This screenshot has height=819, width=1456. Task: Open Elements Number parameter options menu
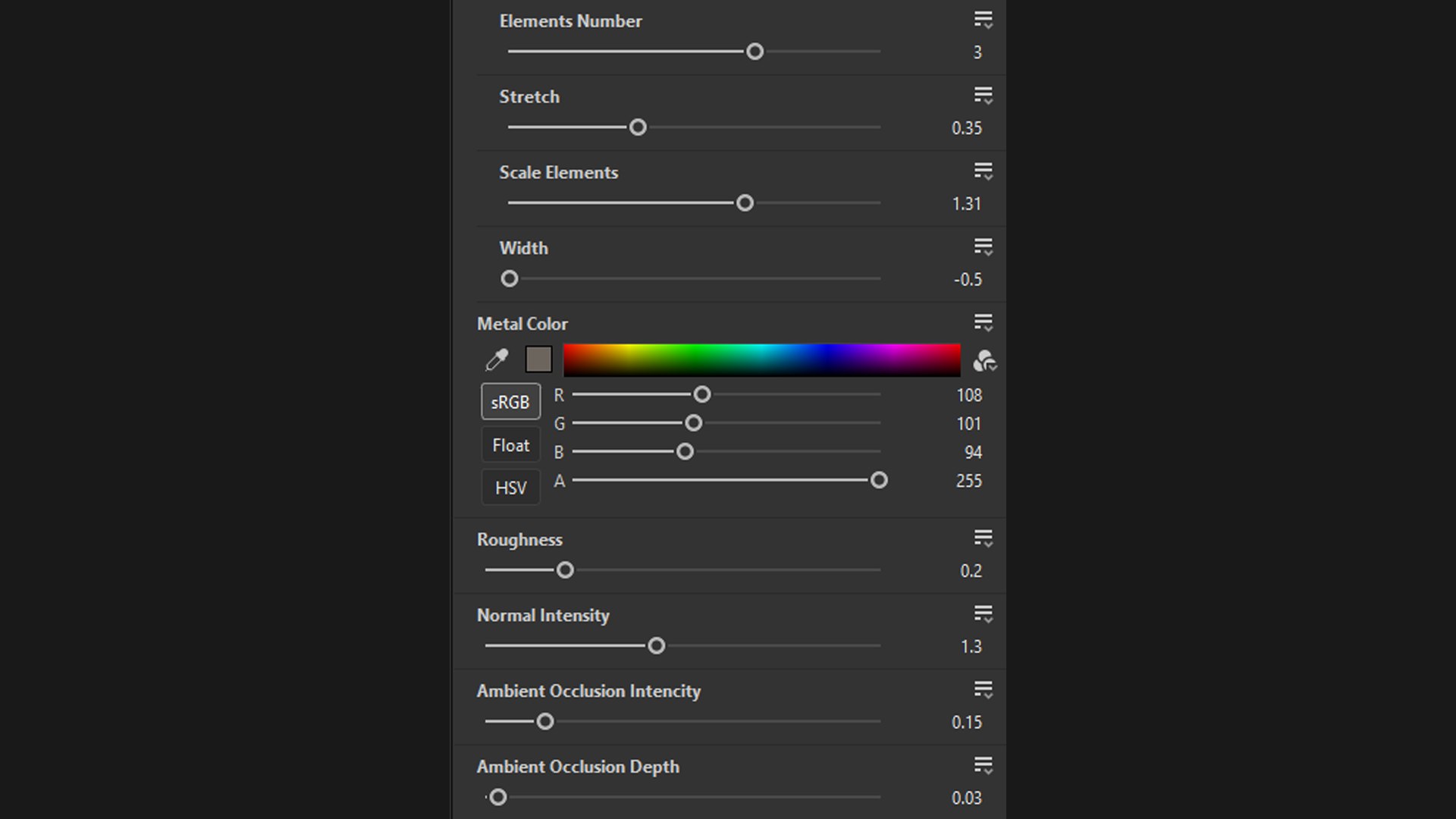pos(984,20)
